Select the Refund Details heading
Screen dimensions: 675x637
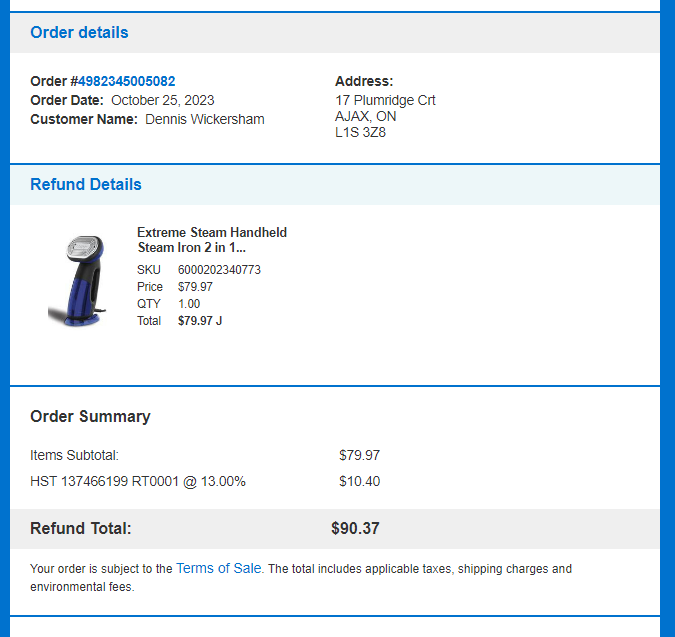[x=86, y=184]
